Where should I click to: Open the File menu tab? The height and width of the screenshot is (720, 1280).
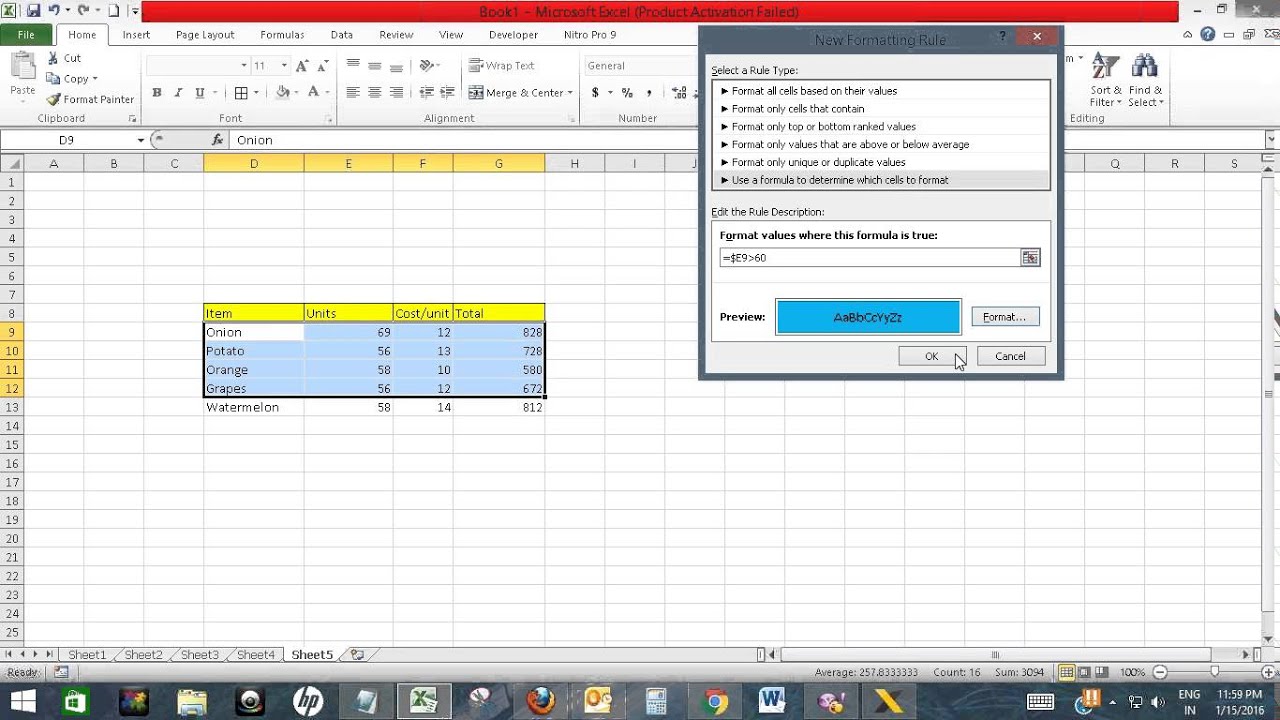(26, 34)
